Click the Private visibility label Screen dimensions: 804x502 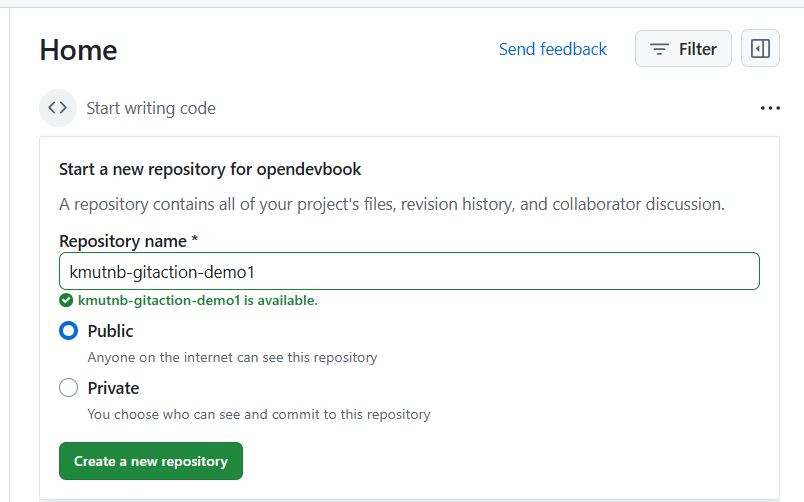pos(113,388)
